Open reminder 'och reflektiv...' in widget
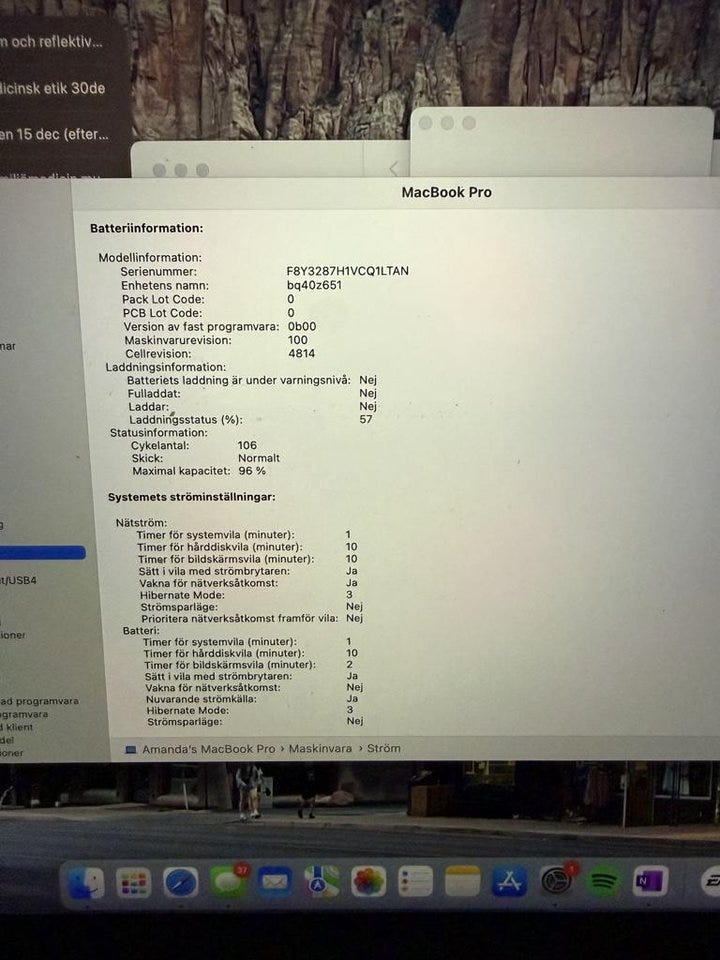 (51, 42)
